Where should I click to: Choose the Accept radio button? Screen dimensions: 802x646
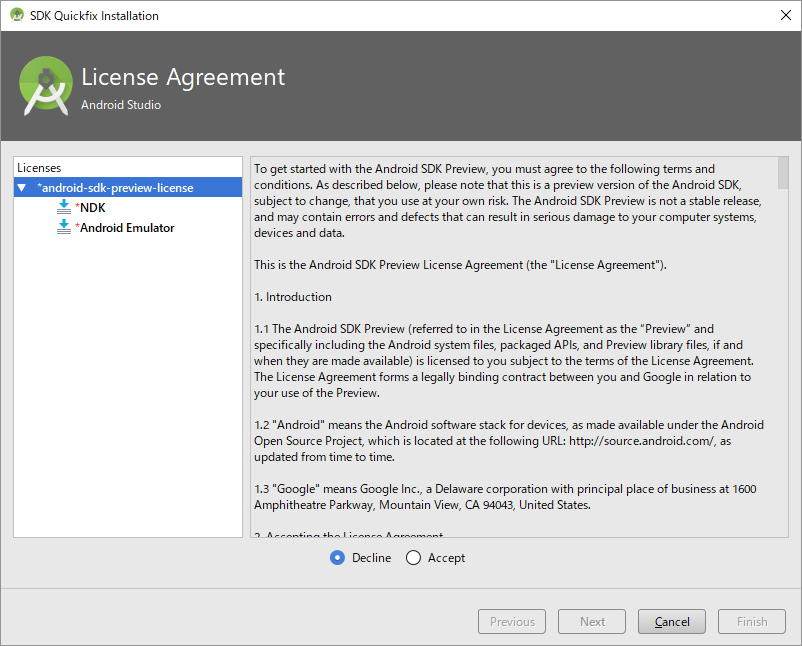(414, 558)
